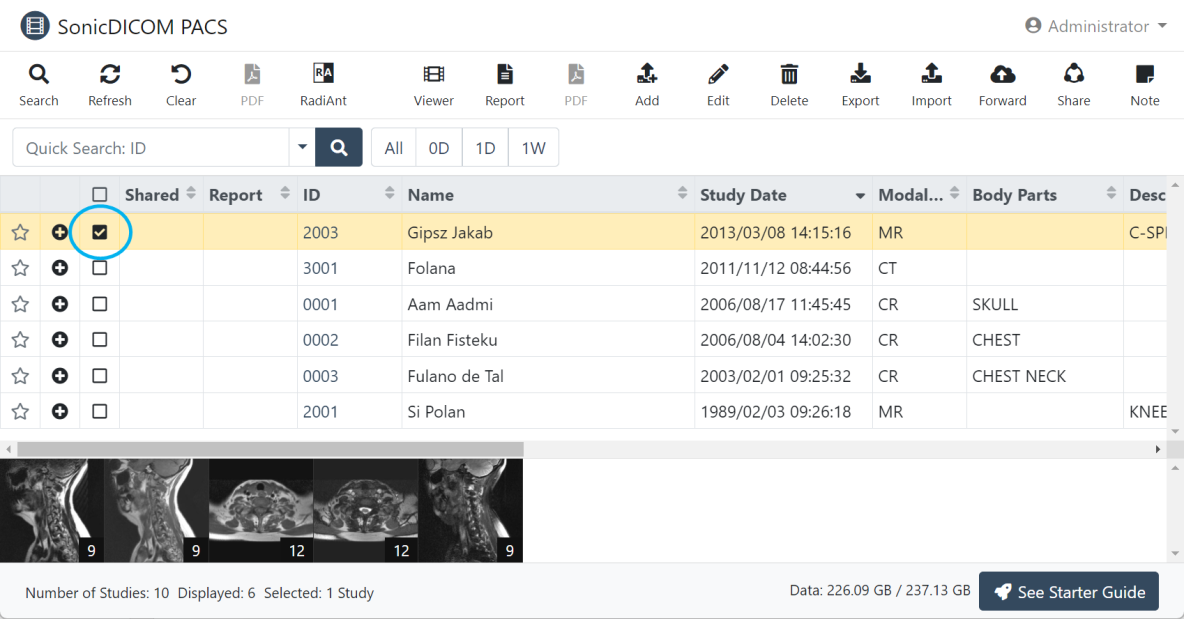
Task: Open the Viewer tool
Action: [433, 85]
